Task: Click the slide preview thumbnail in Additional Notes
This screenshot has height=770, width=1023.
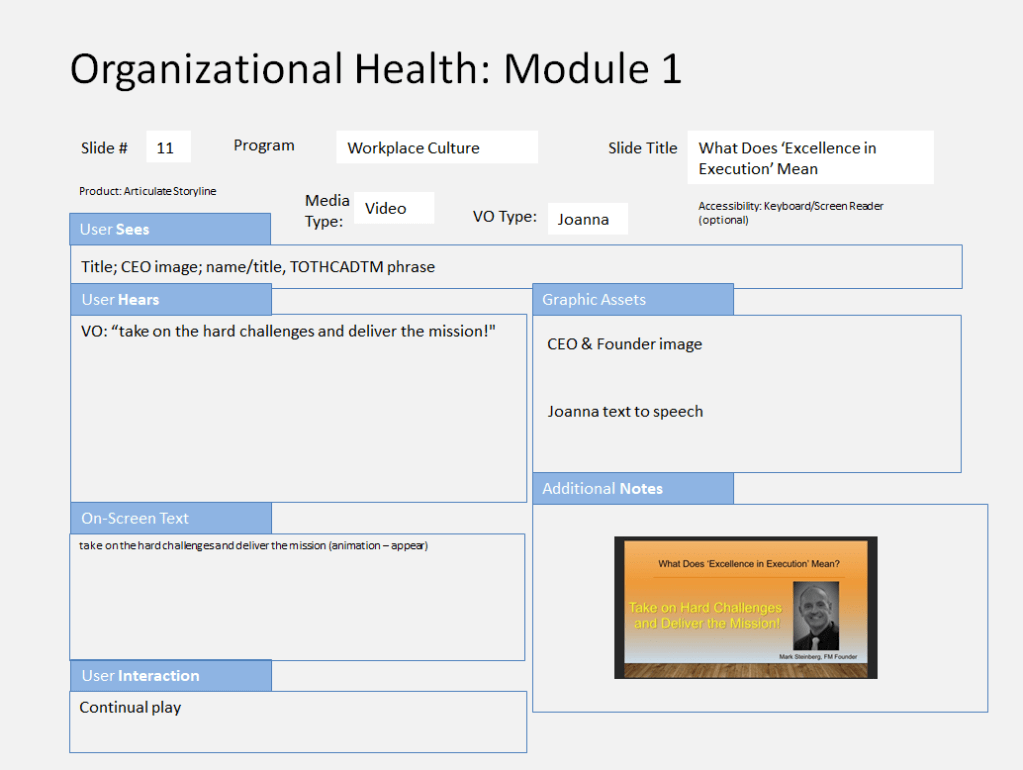Action: [745, 607]
